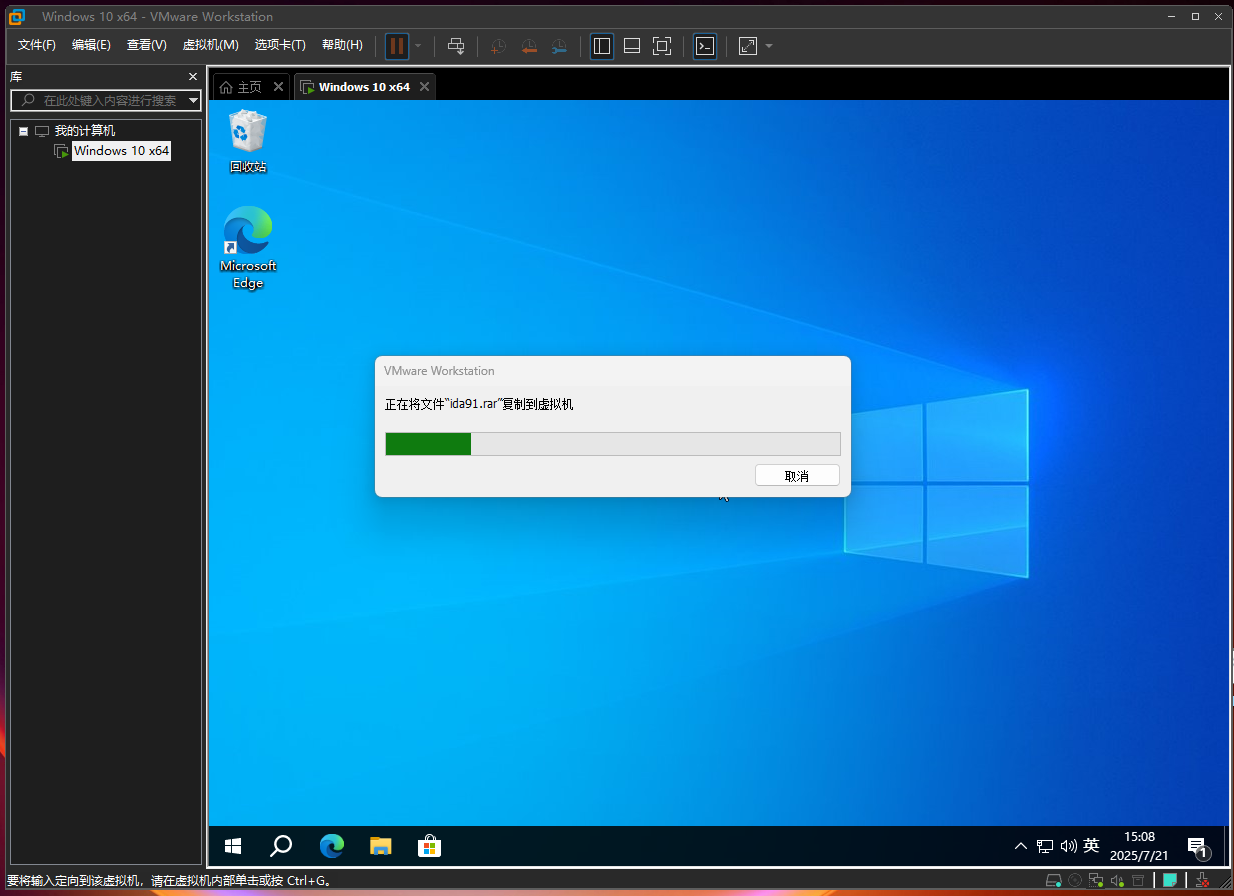Viewport: 1234px width, 896px height.
Task: Expand the library search filter dropdown
Action: (193, 100)
